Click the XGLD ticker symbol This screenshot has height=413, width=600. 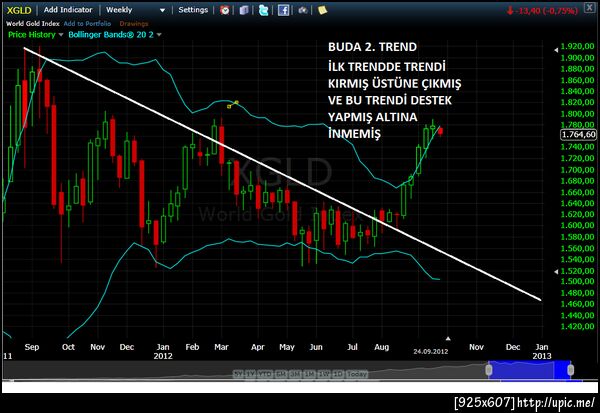tap(19, 10)
